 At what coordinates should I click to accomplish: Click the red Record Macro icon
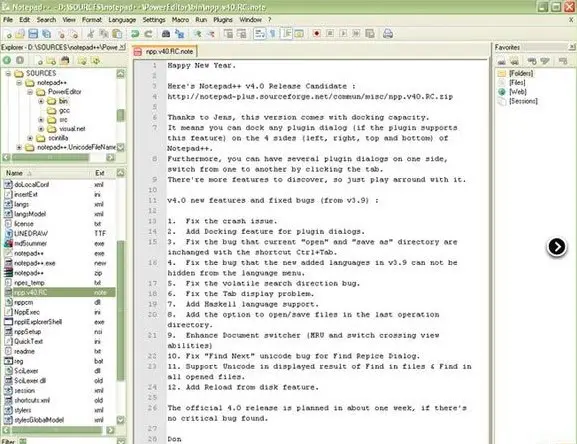[x=316, y=34]
